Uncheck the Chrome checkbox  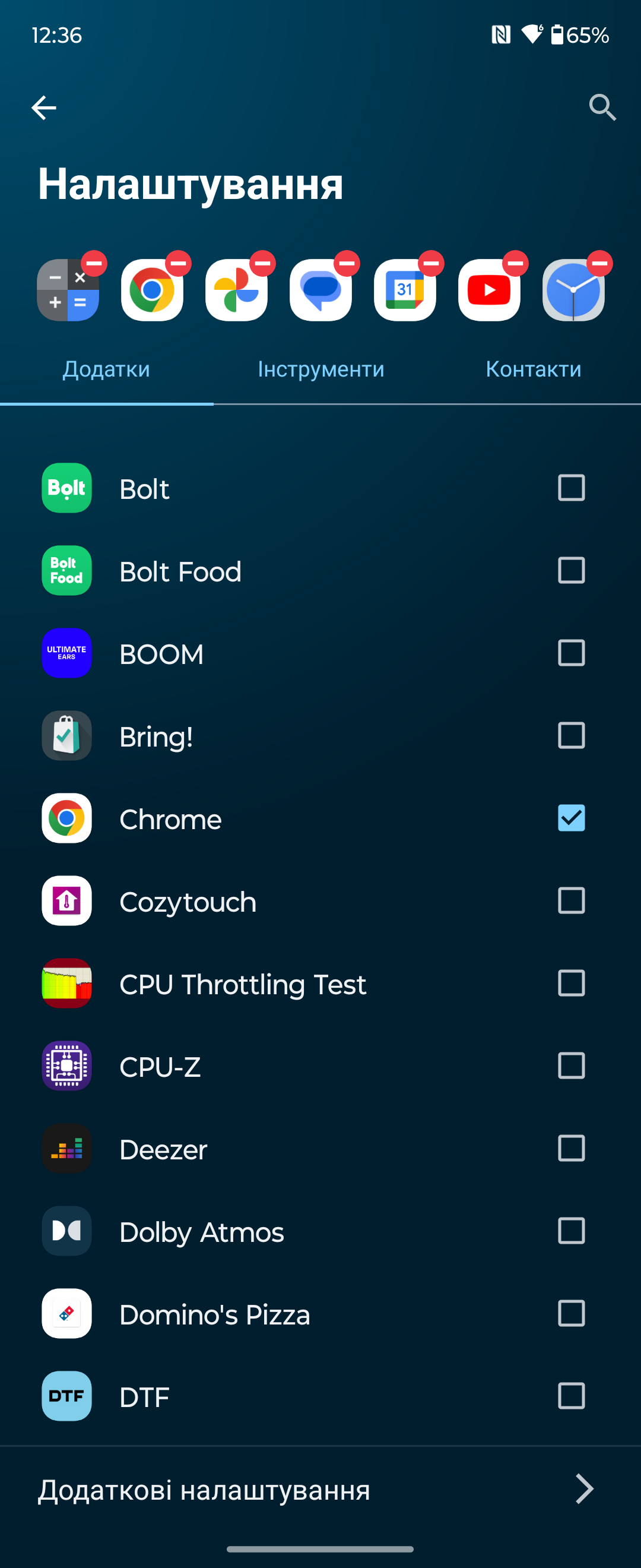pos(571,818)
